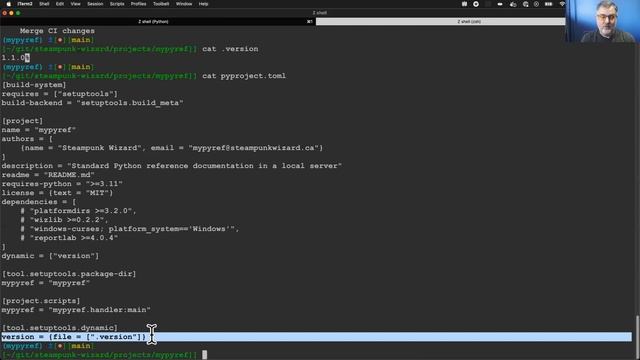Open the Shell menu
The height and width of the screenshot is (360, 640).
(44, 4)
